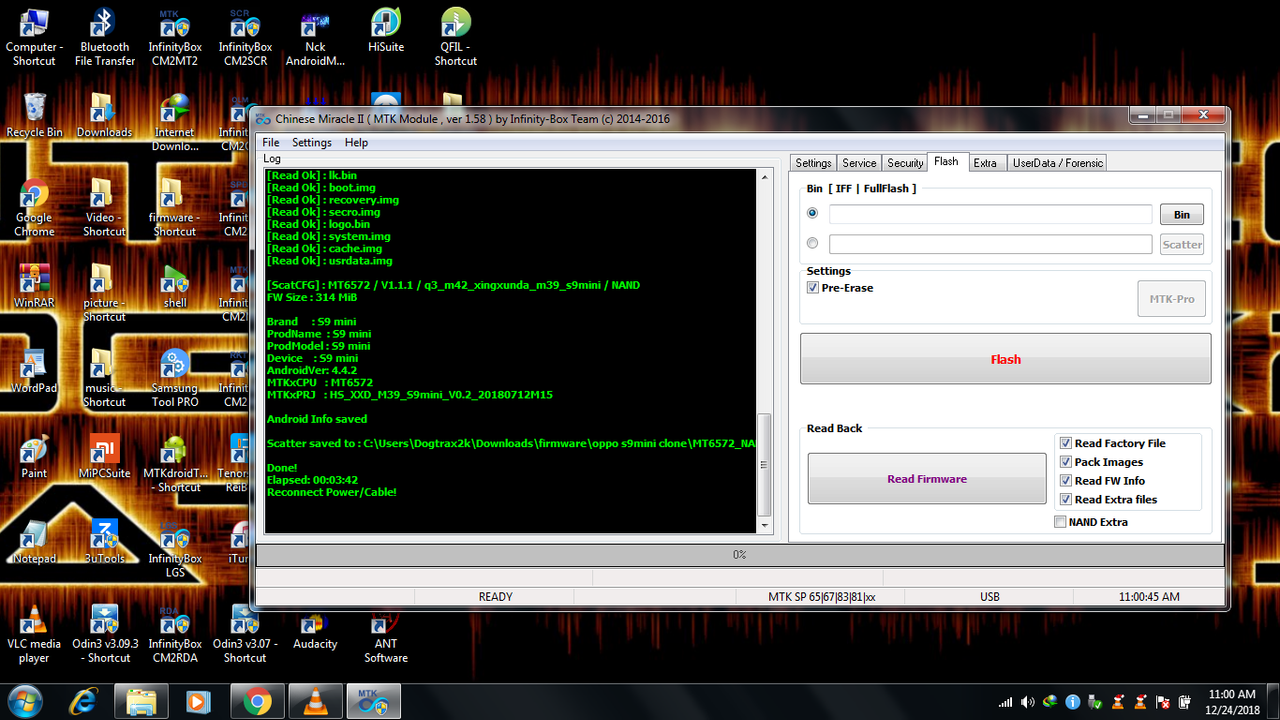Open the Windows Start button
The height and width of the screenshot is (720, 1280).
(x=24, y=702)
